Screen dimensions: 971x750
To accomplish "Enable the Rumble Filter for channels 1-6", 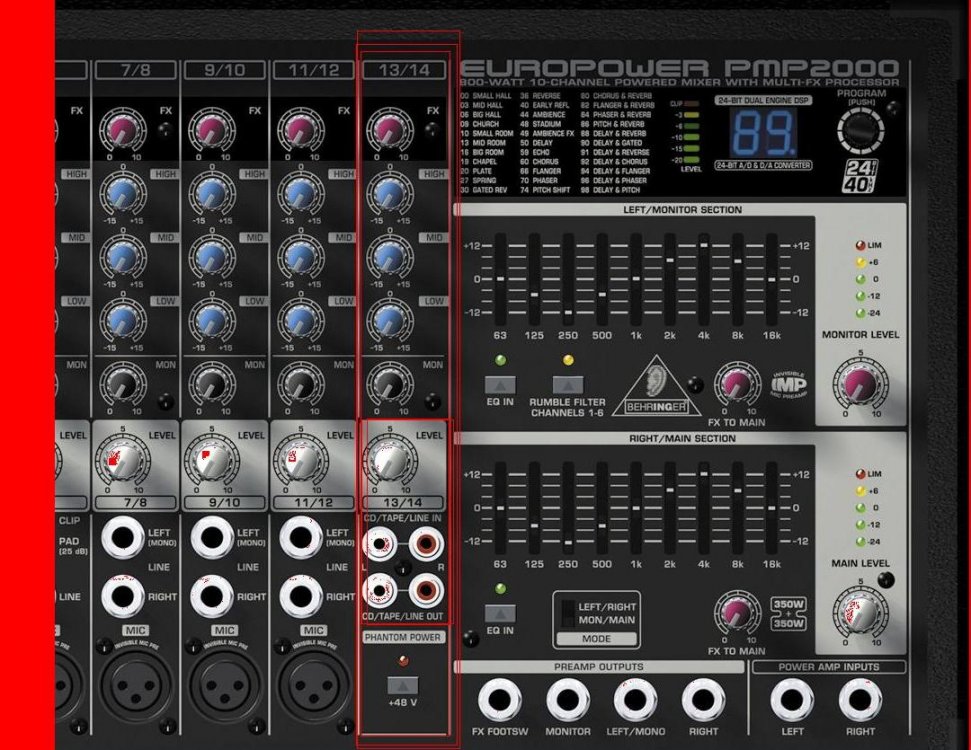I will (x=568, y=385).
